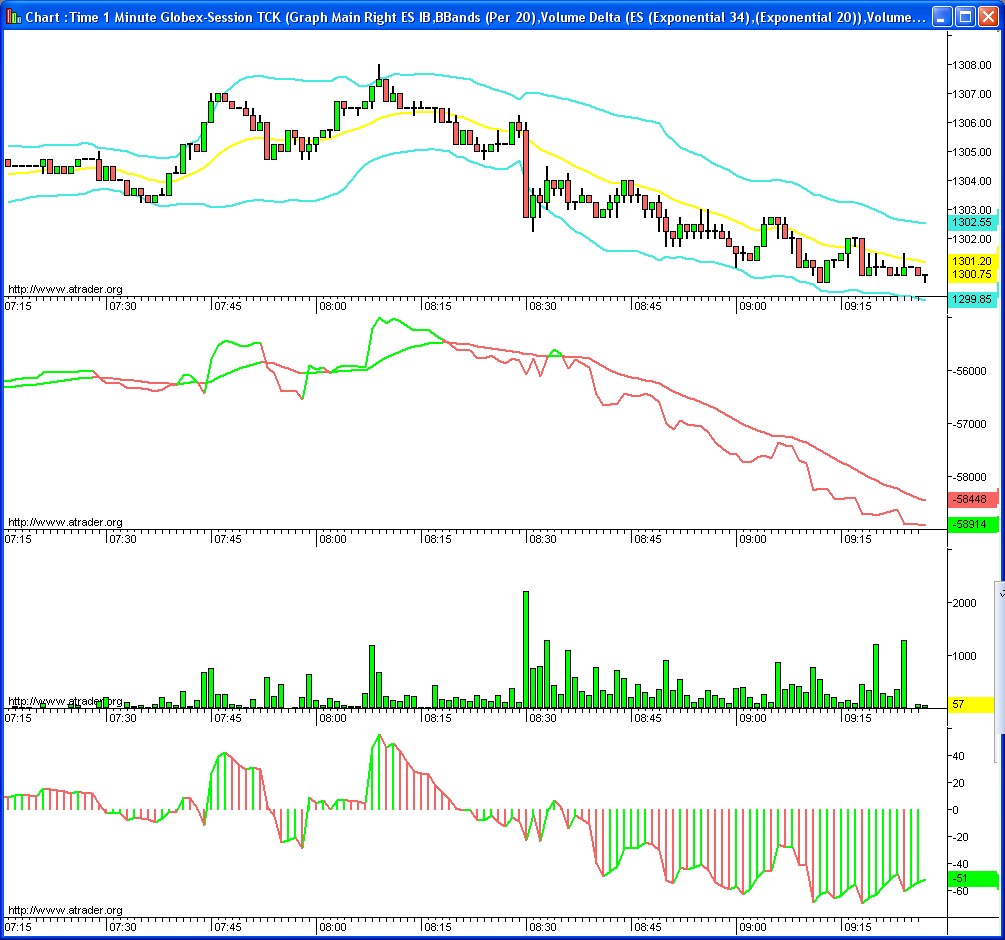Click the yellow 57 volume value label
This screenshot has width=1005, height=940.
(972, 704)
